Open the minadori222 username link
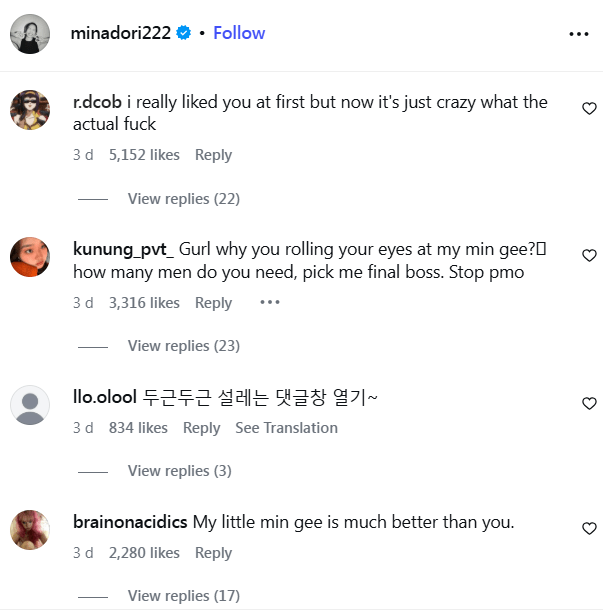This screenshot has width=603, height=615. [x=119, y=33]
